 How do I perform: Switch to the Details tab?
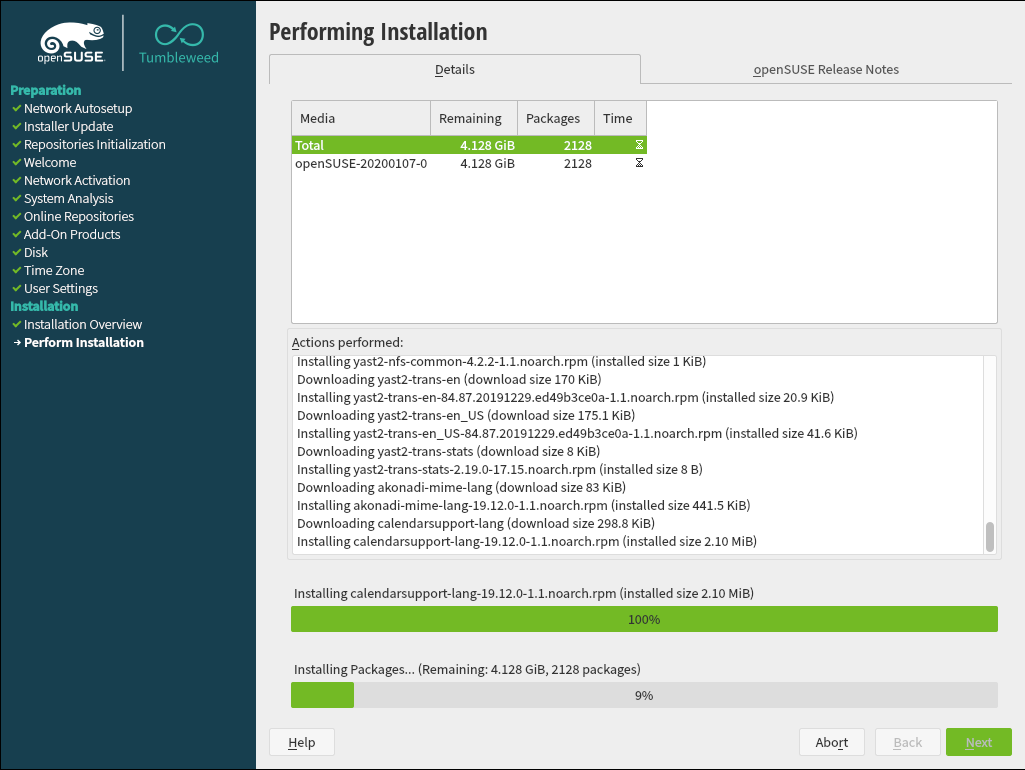pyautogui.click(x=454, y=70)
